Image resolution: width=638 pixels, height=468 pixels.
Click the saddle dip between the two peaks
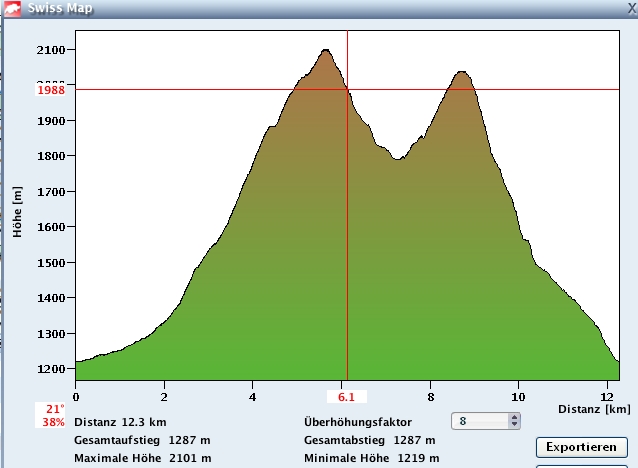(x=398, y=159)
